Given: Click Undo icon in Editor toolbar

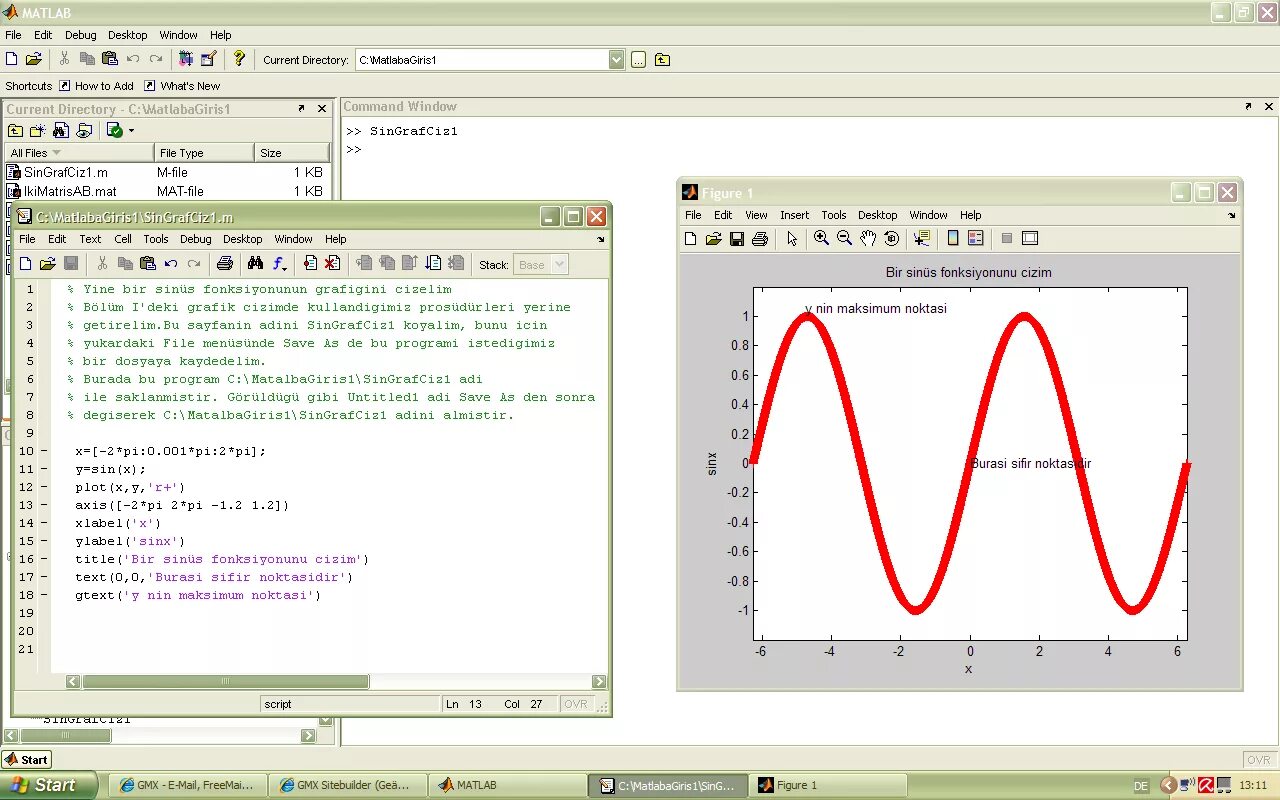Looking at the screenshot, I should point(171,263).
